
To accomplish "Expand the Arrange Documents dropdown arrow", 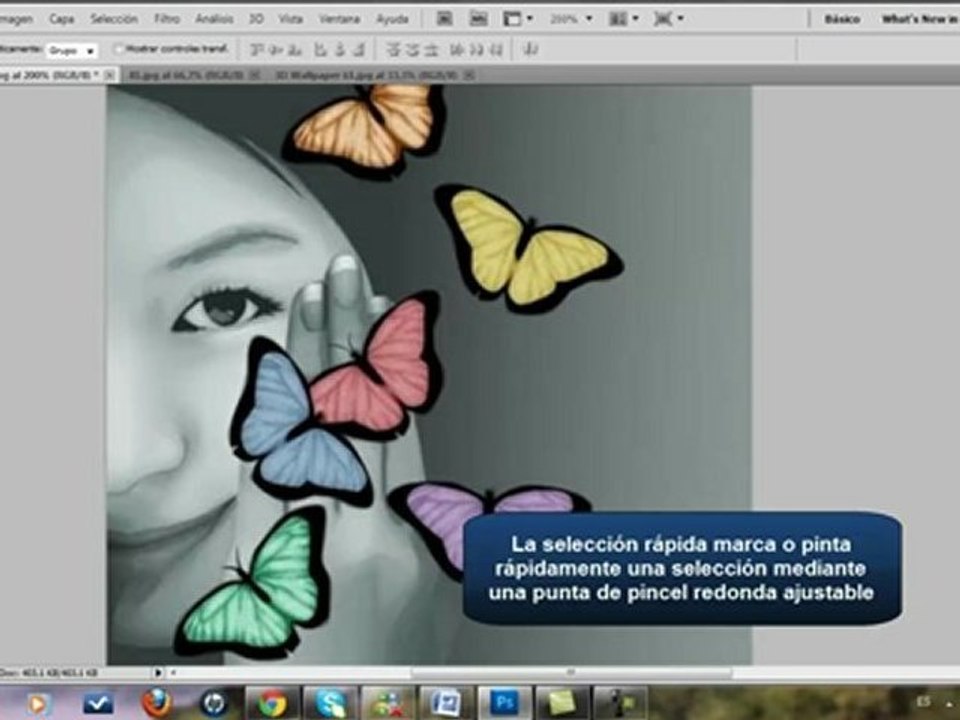I will (x=636, y=19).
